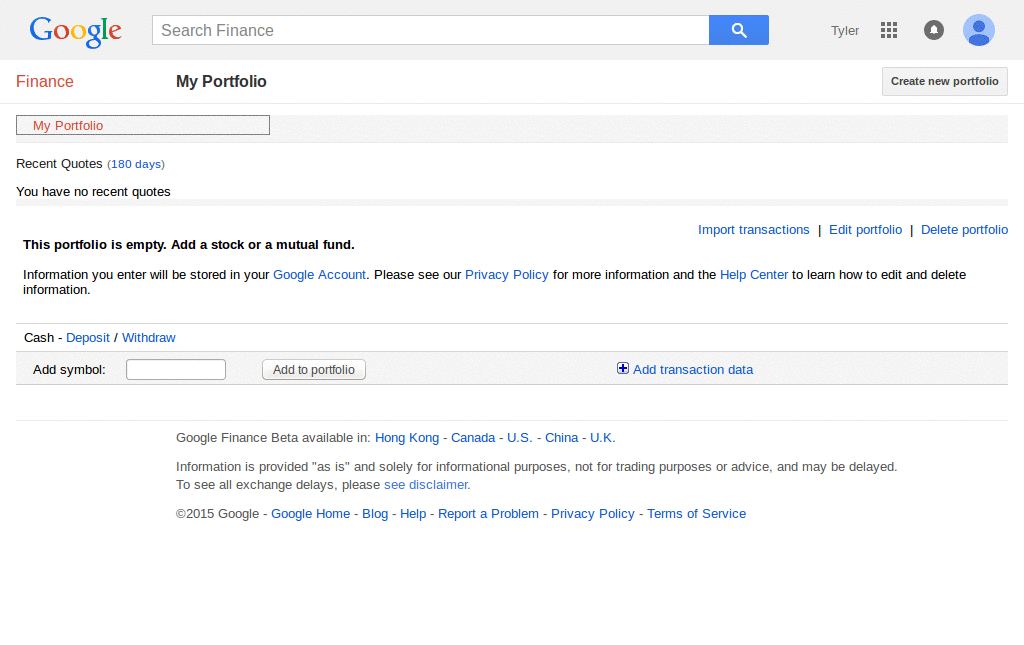
Task: Click the Deposit cash link
Action: pyautogui.click(x=88, y=338)
